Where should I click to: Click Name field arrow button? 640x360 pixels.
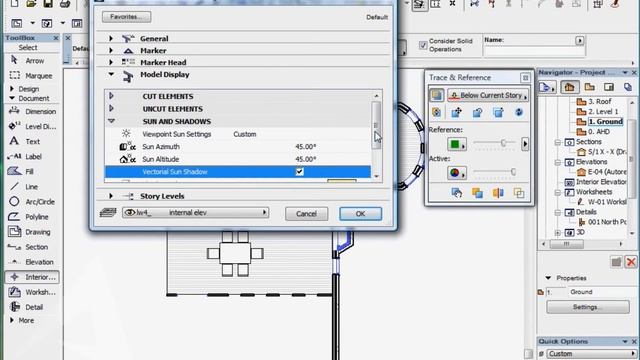pyautogui.click(x=580, y=40)
